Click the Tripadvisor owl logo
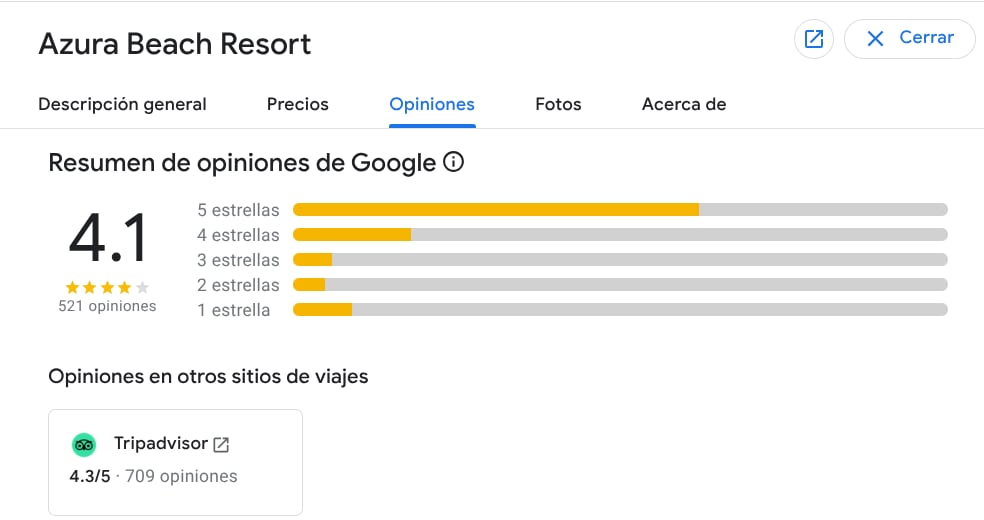The image size is (984, 520). (x=83, y=445)
